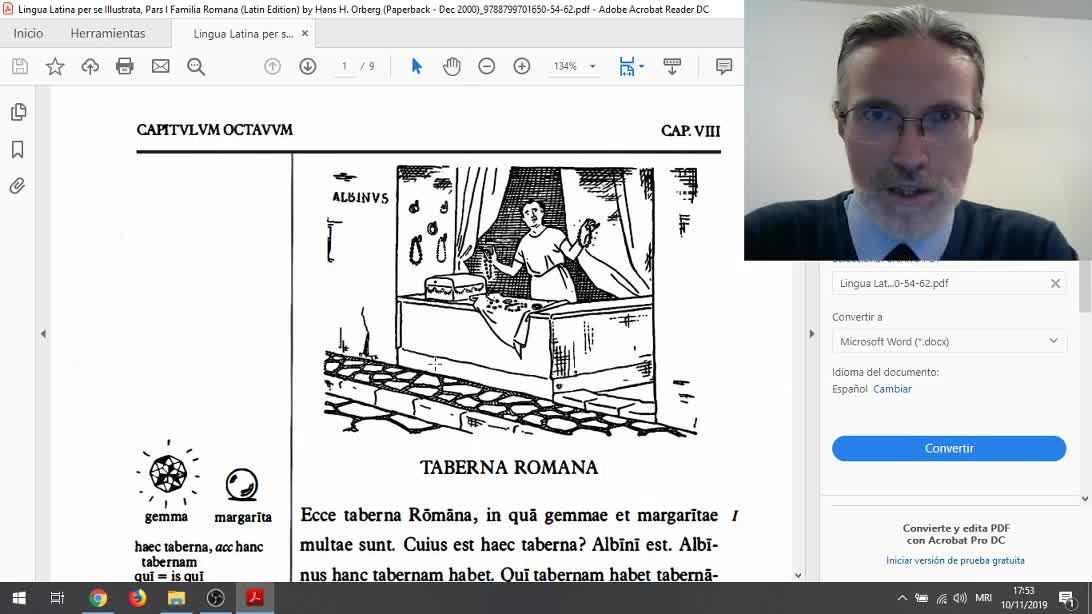This screenshot has width=1092, height=614.
Task: Click the TABERNA ROMANA heading
Action: (509, 467)
